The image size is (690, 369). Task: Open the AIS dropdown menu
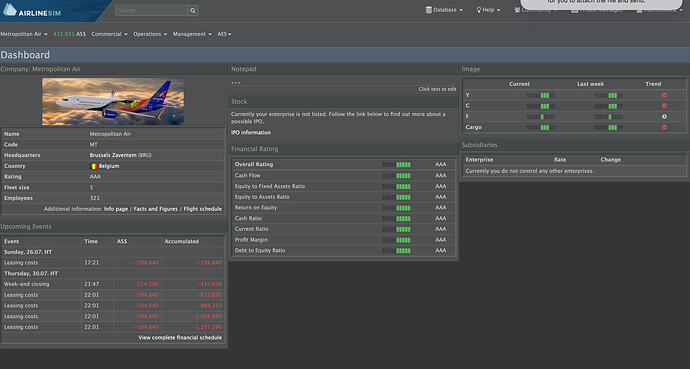pos(224,34)
